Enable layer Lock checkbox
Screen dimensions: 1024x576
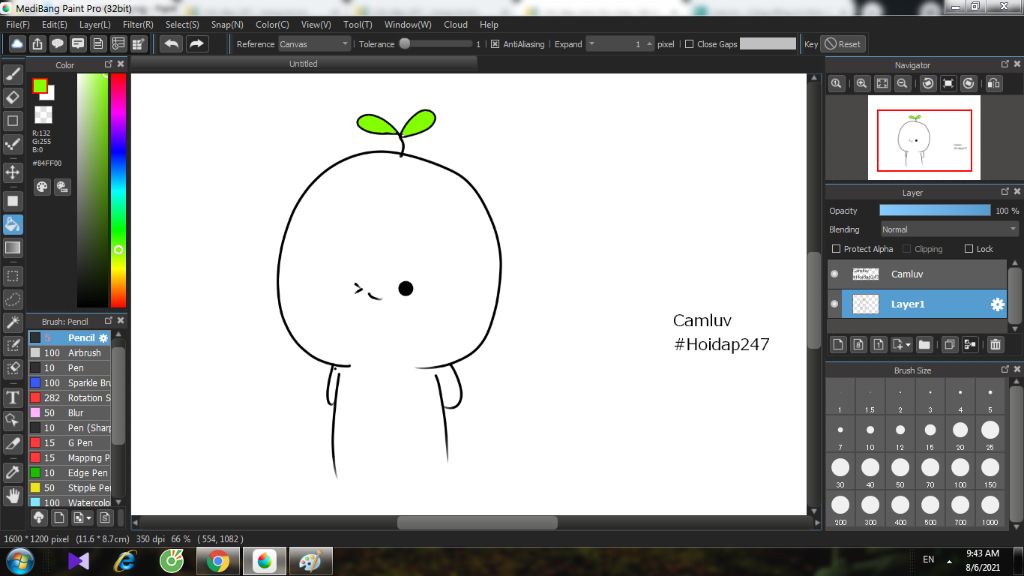pos(968,249)
